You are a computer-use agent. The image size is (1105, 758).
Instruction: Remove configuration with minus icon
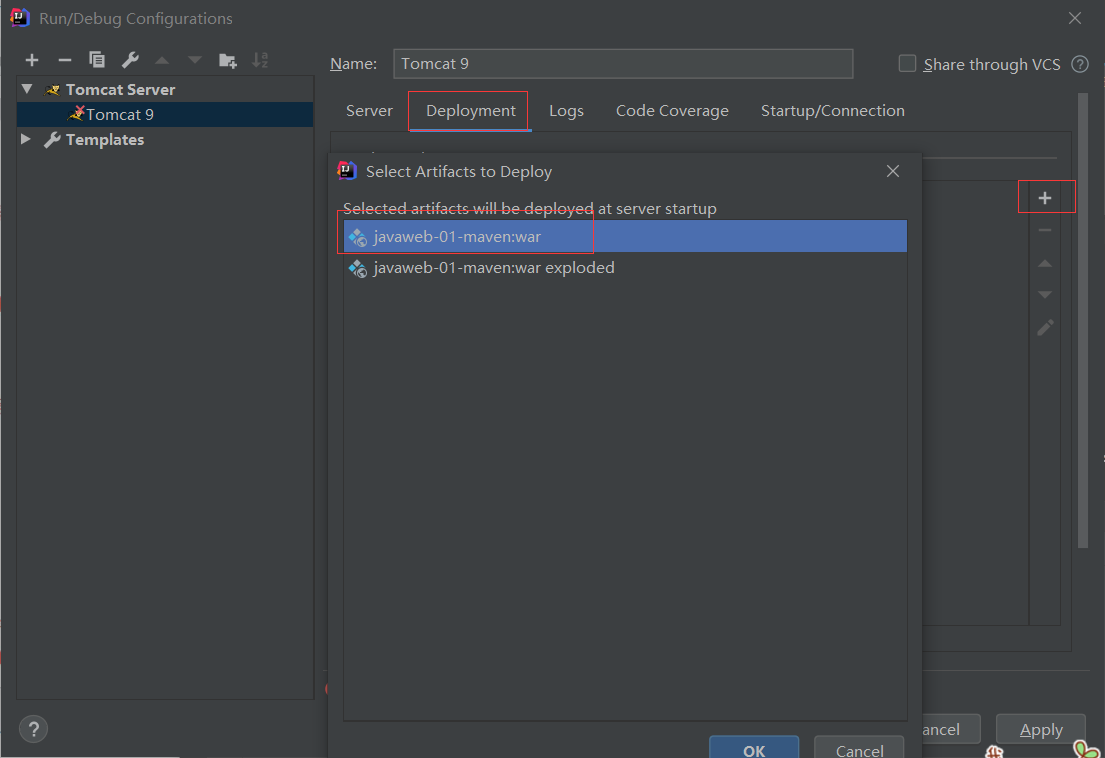coord(64,61)
